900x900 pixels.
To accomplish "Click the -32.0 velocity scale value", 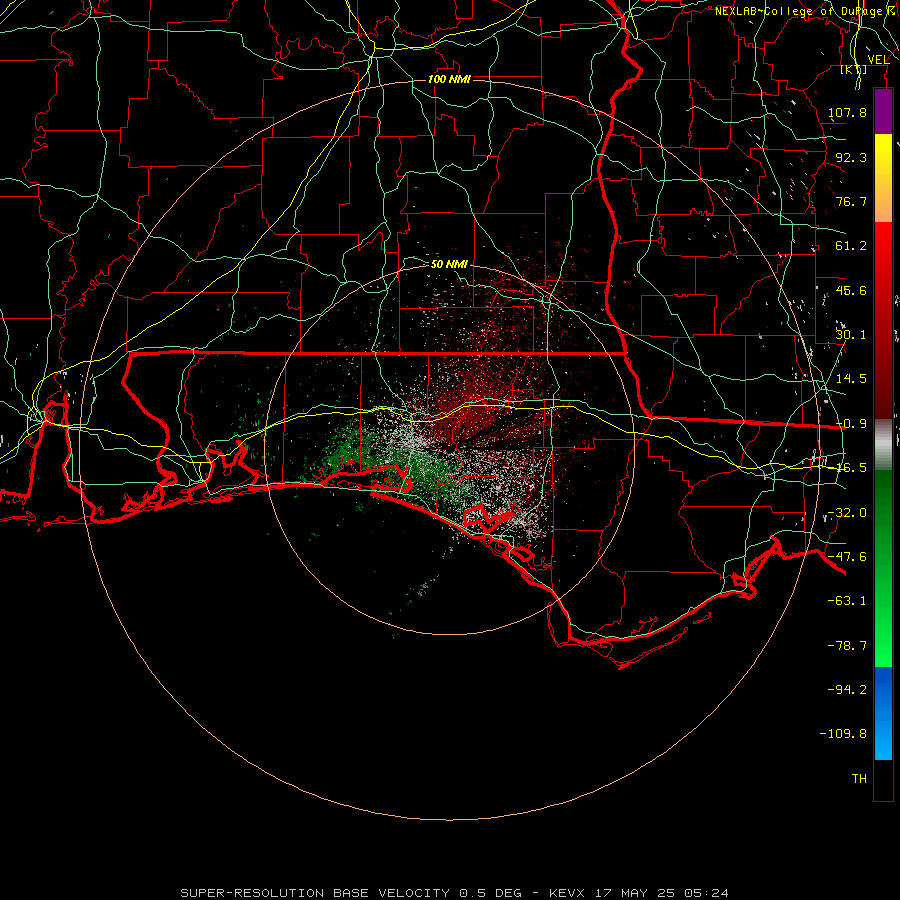I will 847,513.
